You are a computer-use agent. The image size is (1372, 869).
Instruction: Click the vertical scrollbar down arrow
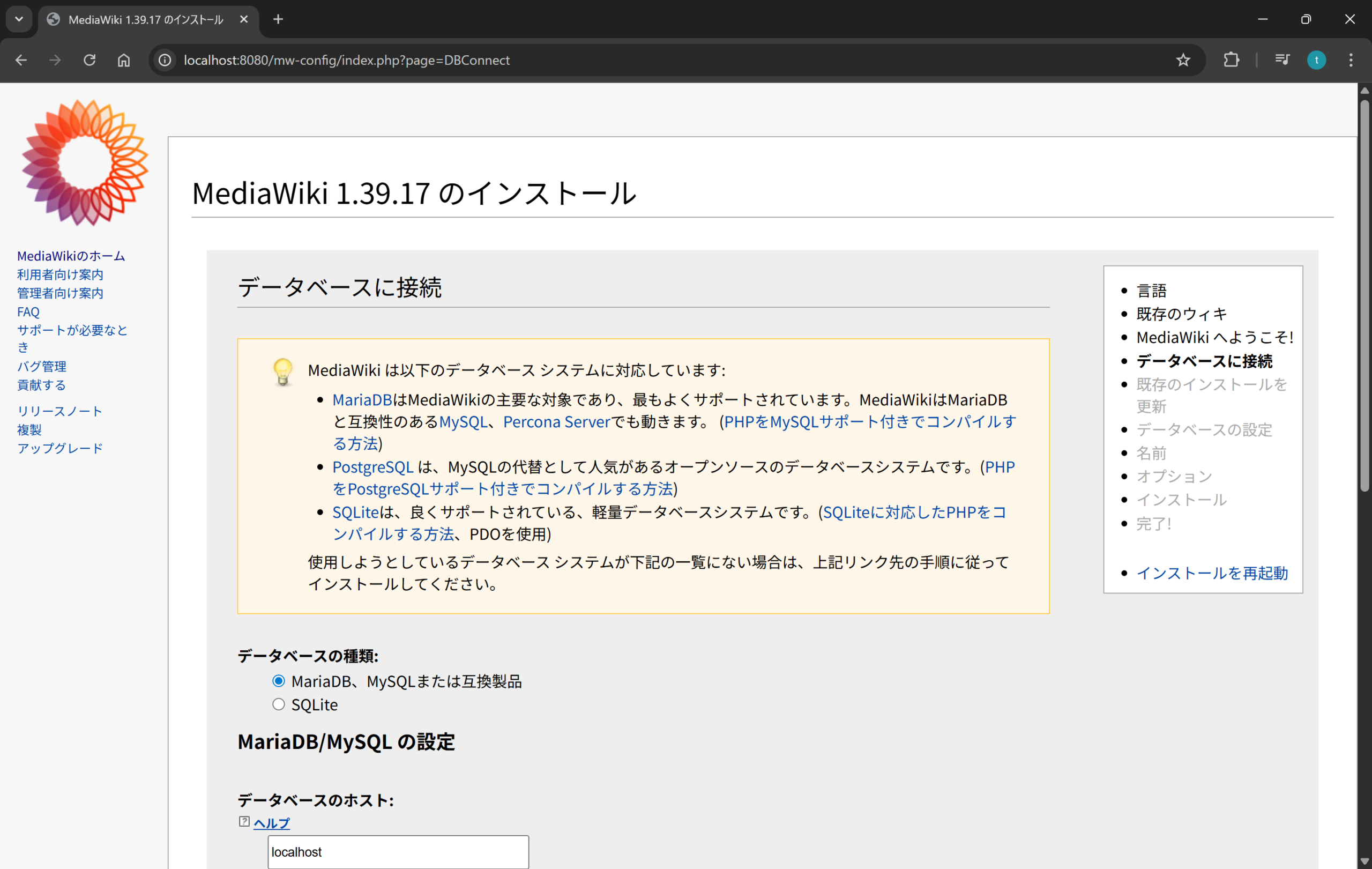coord(1364,861)
